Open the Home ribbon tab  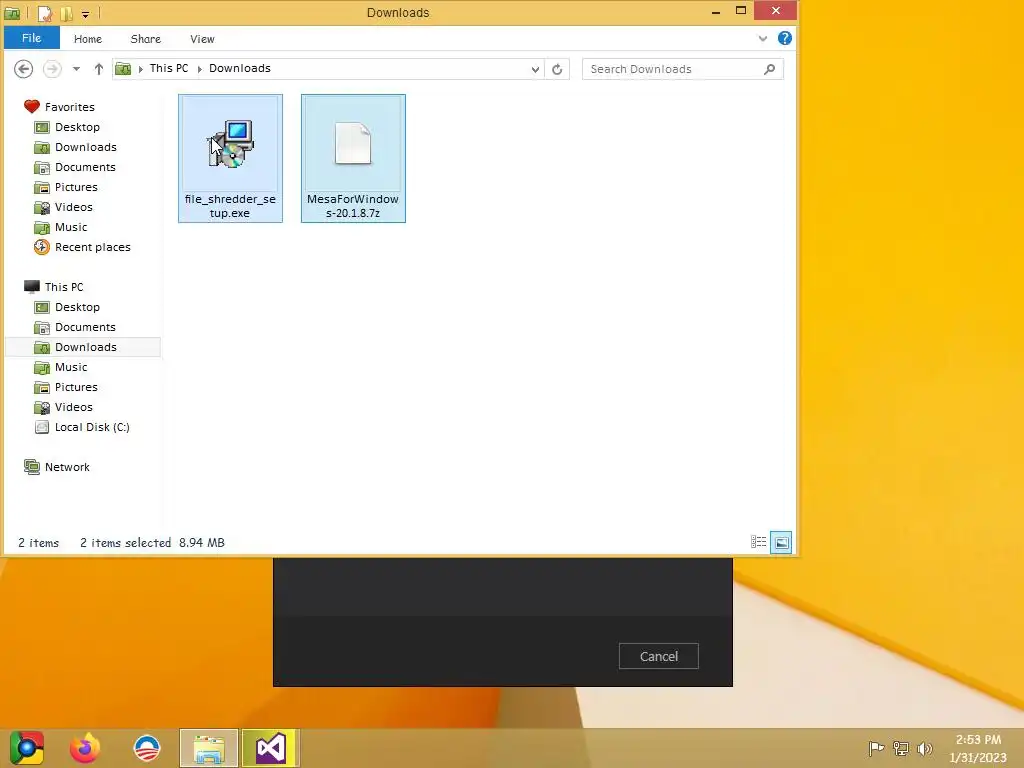88,39
